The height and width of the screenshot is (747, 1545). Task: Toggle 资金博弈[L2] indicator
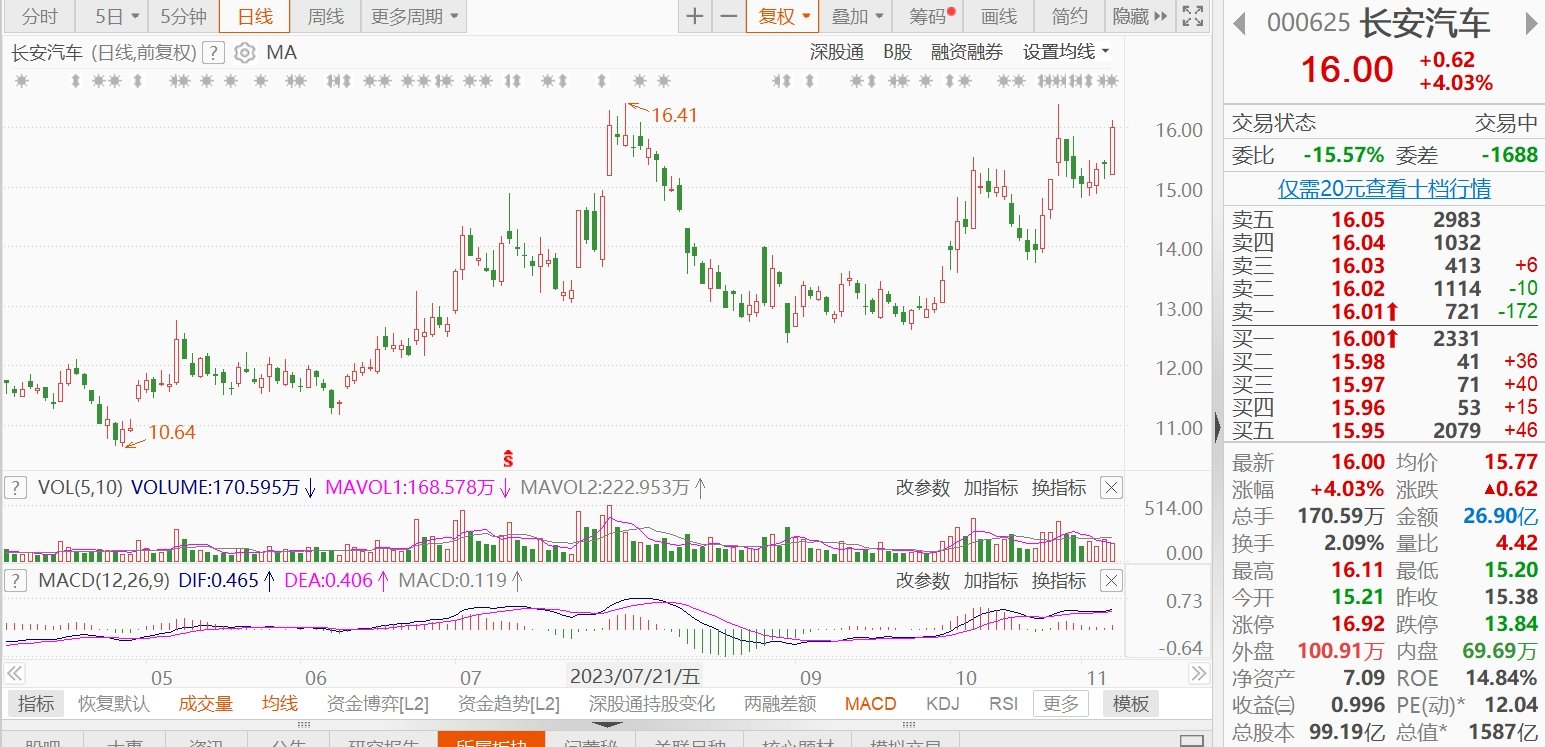pos(378,704)
